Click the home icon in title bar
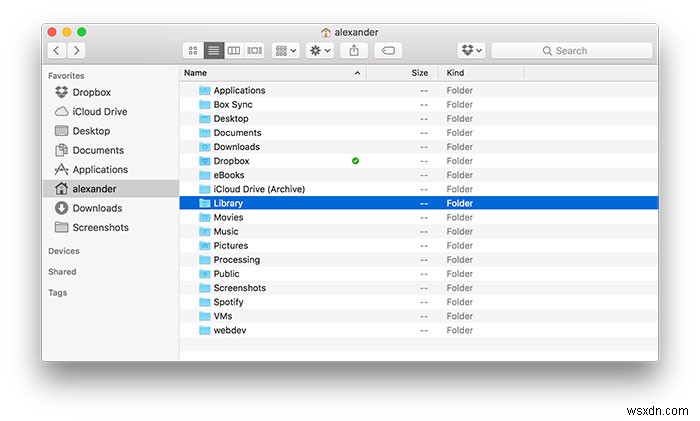The width and height of the screenshot is (700, 421). (x=326, y=32)
